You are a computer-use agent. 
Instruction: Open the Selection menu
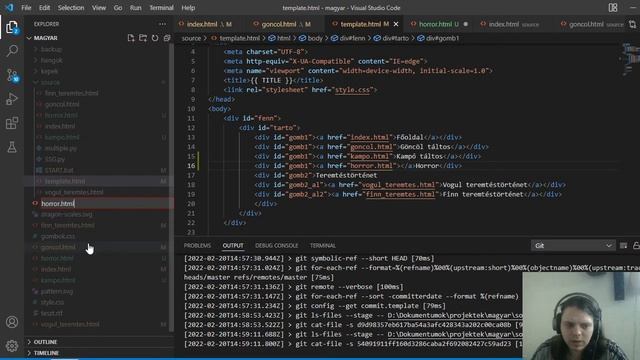[x=71, y=8]
